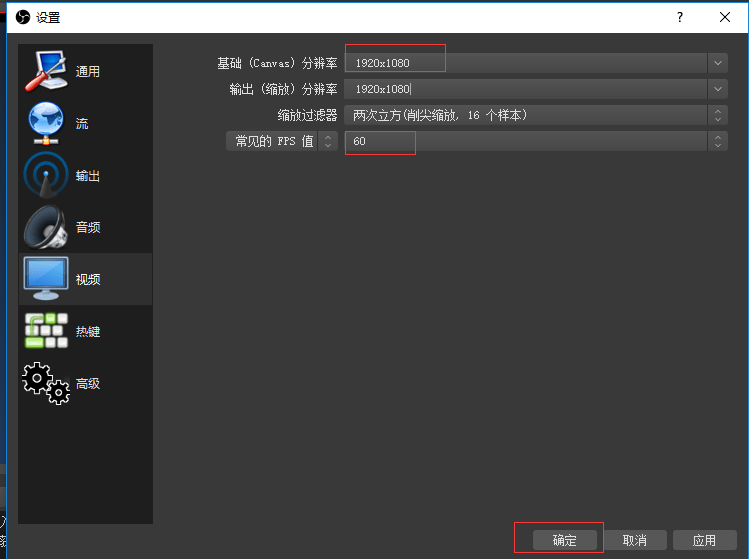Click the 设置 window title text
Image resolution: width=749 pixels, height=559 pixels.
(48, 18)
